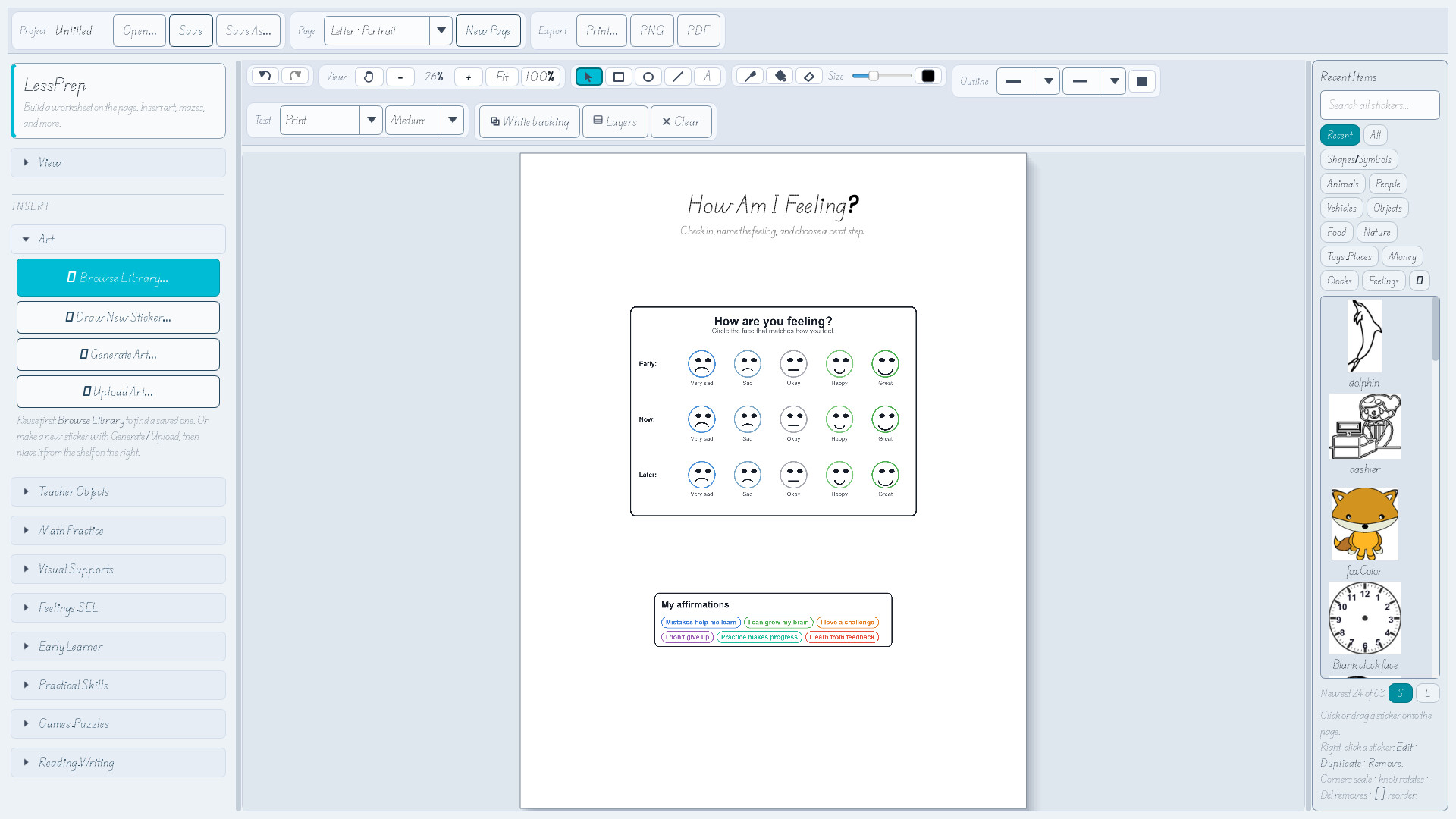Expand the Teacher Objects section
This screenshot has height=819, width=1456.
coord(118,492)
